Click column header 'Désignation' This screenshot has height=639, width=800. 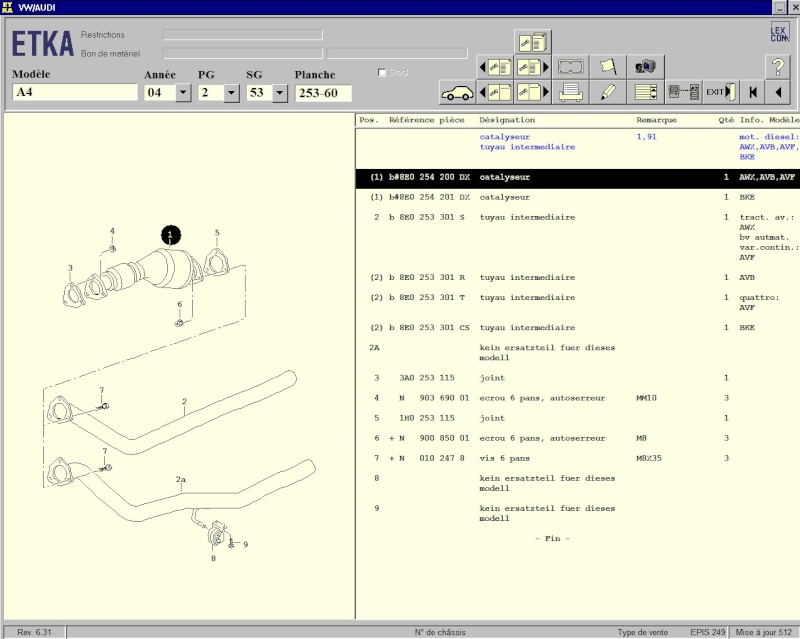click(x=507, y=120)
